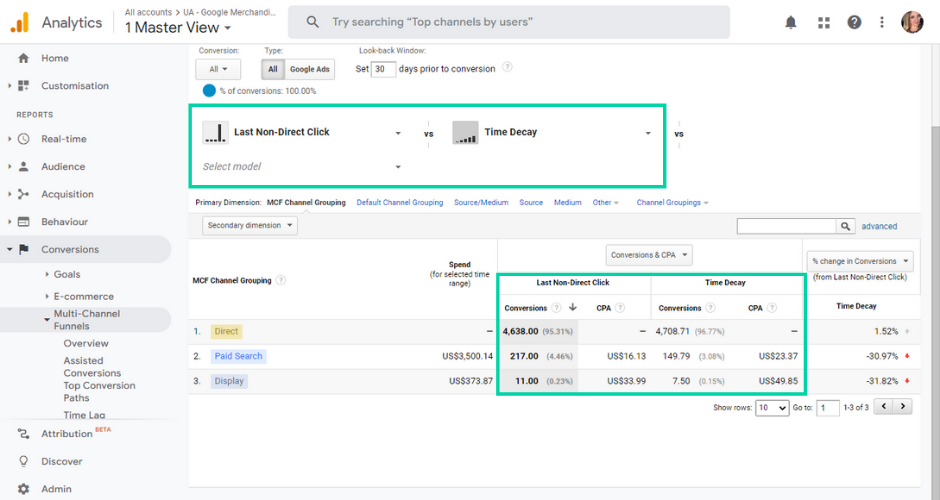Expand the Goals submenu
The height and width of the screenshot is (500, 940).
[47, 274]
